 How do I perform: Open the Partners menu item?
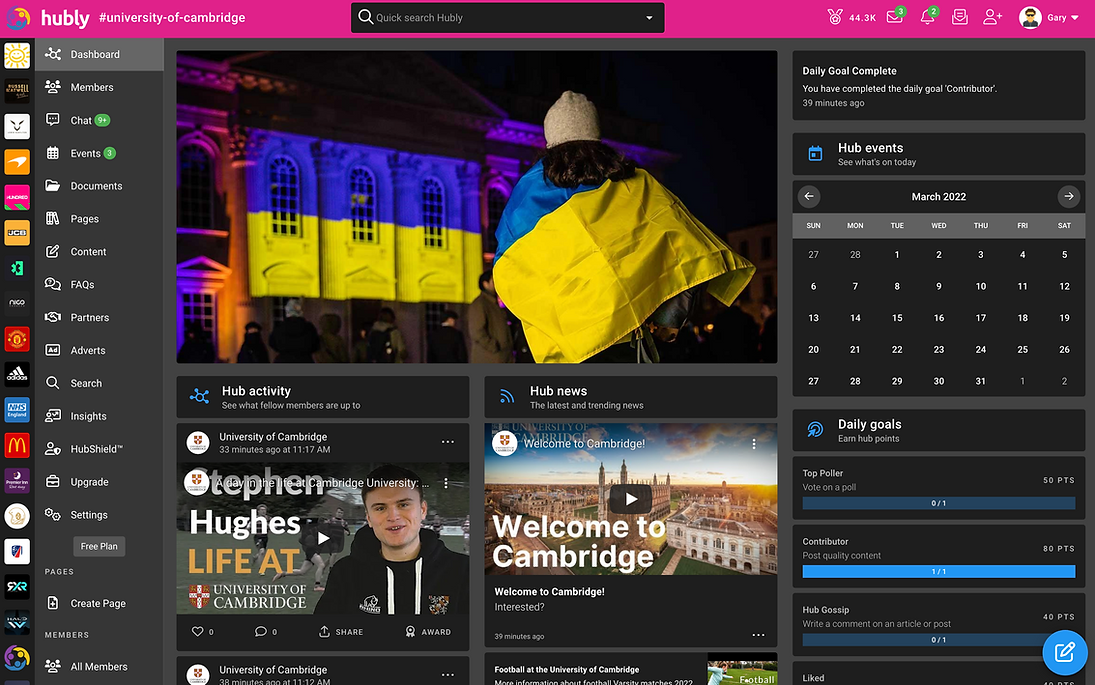pyautogui.click(x=99, y=317)
